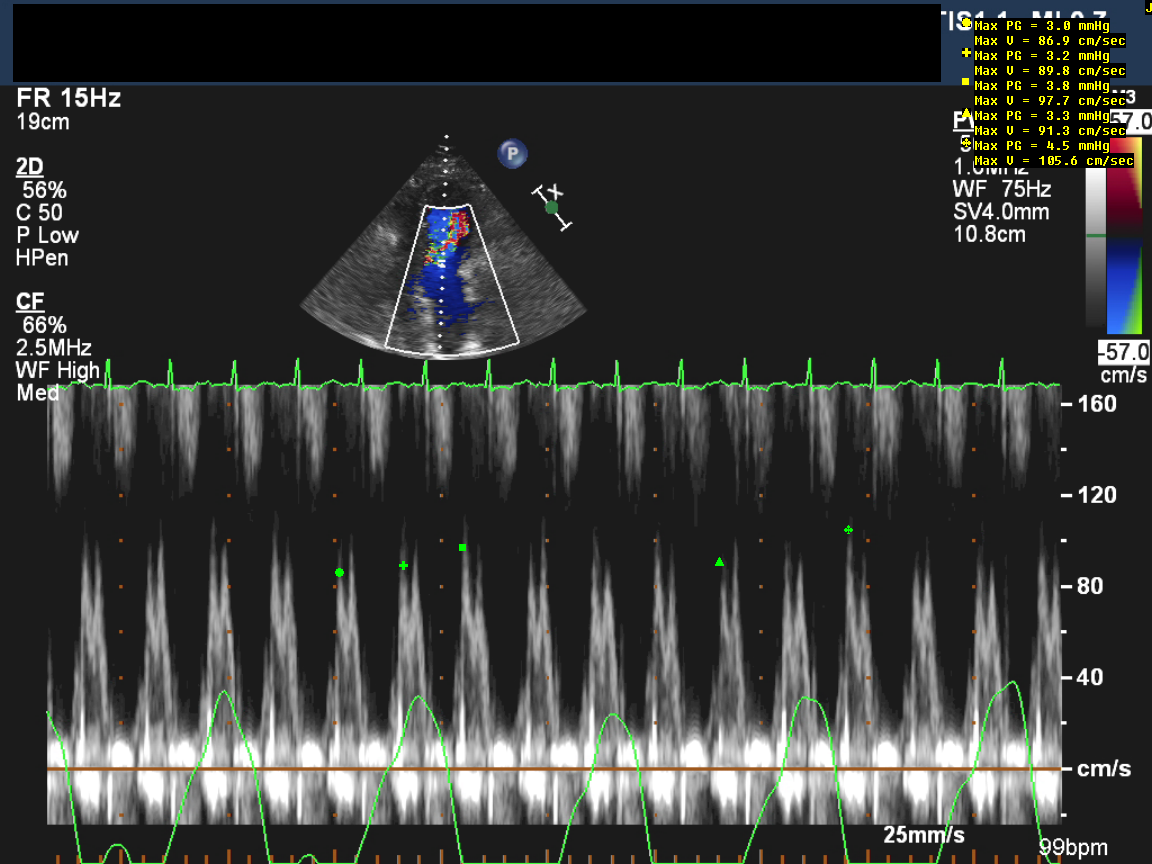Click green circle marker on Doppler peak
The width and height of the screenshot is (1152, 864).
click(x=339, y=573)
